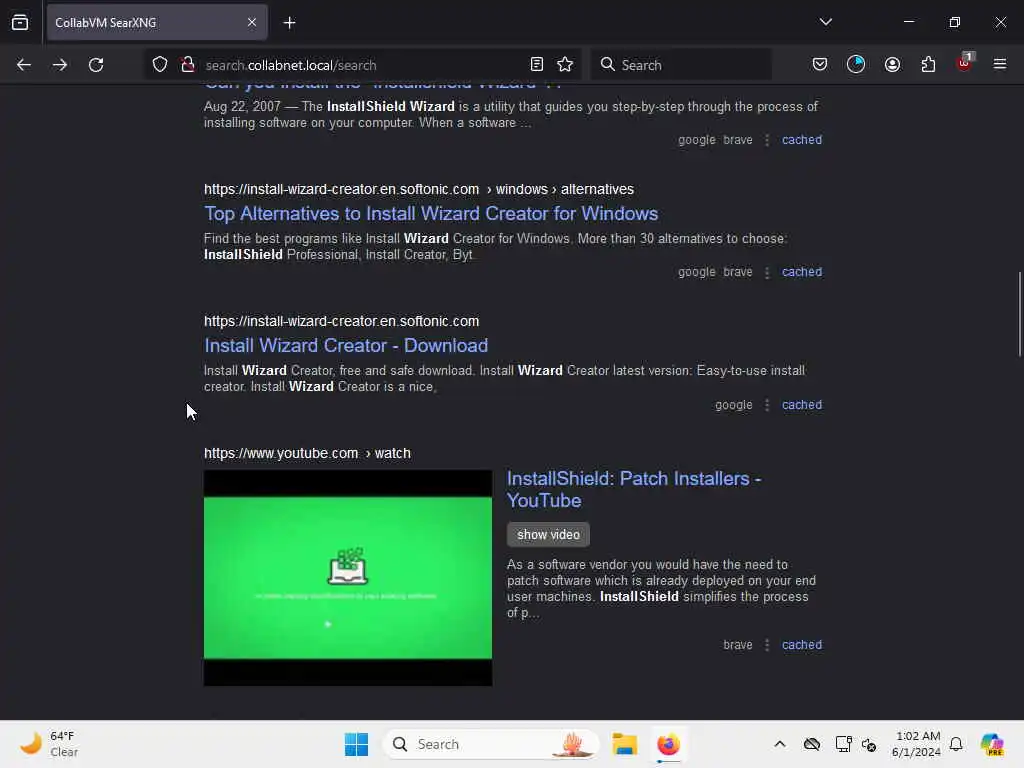The height and width of the screenshot is (768, 1024).
Task: Reload the current page
Action: click(x=96, y=65)
